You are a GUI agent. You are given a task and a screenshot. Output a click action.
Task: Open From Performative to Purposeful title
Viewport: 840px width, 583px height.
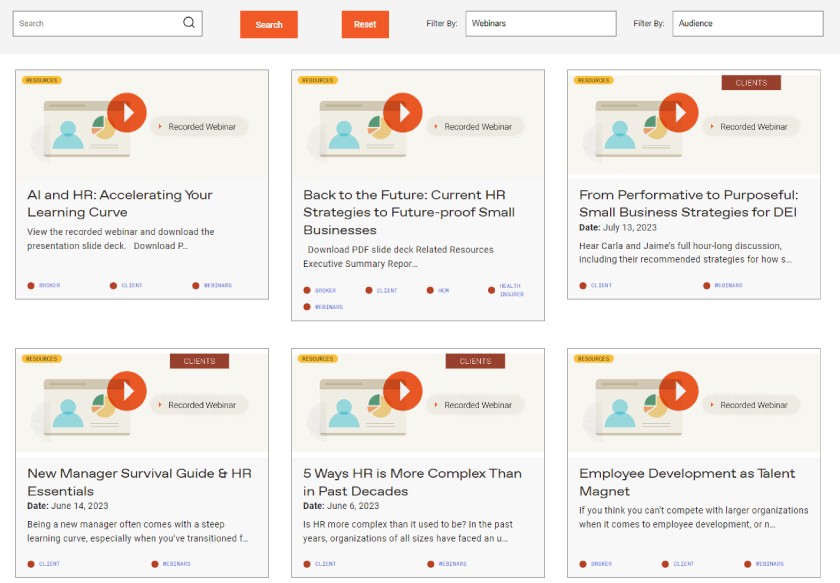[688, 204]
